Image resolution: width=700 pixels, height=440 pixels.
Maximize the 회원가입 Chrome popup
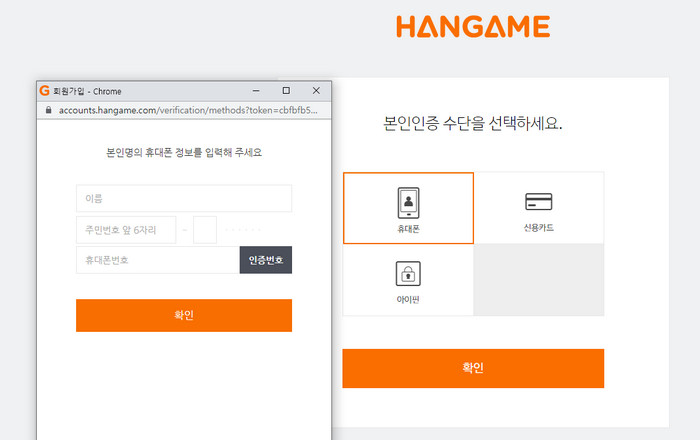286,91
